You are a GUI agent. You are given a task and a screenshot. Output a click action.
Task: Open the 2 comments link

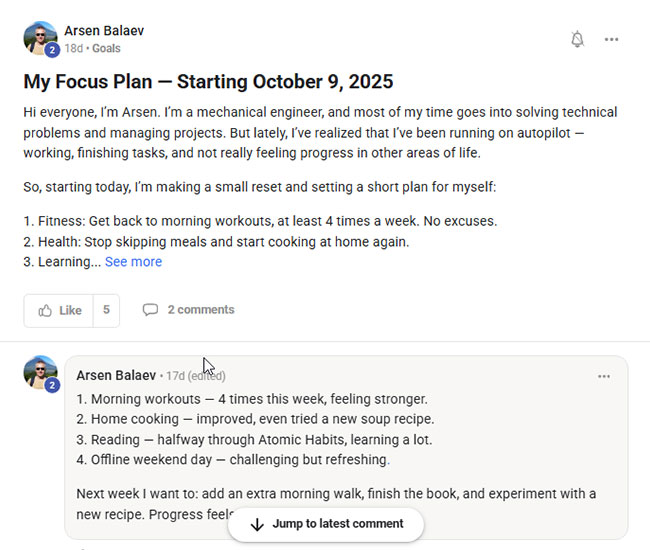click(x=200, y=310)
